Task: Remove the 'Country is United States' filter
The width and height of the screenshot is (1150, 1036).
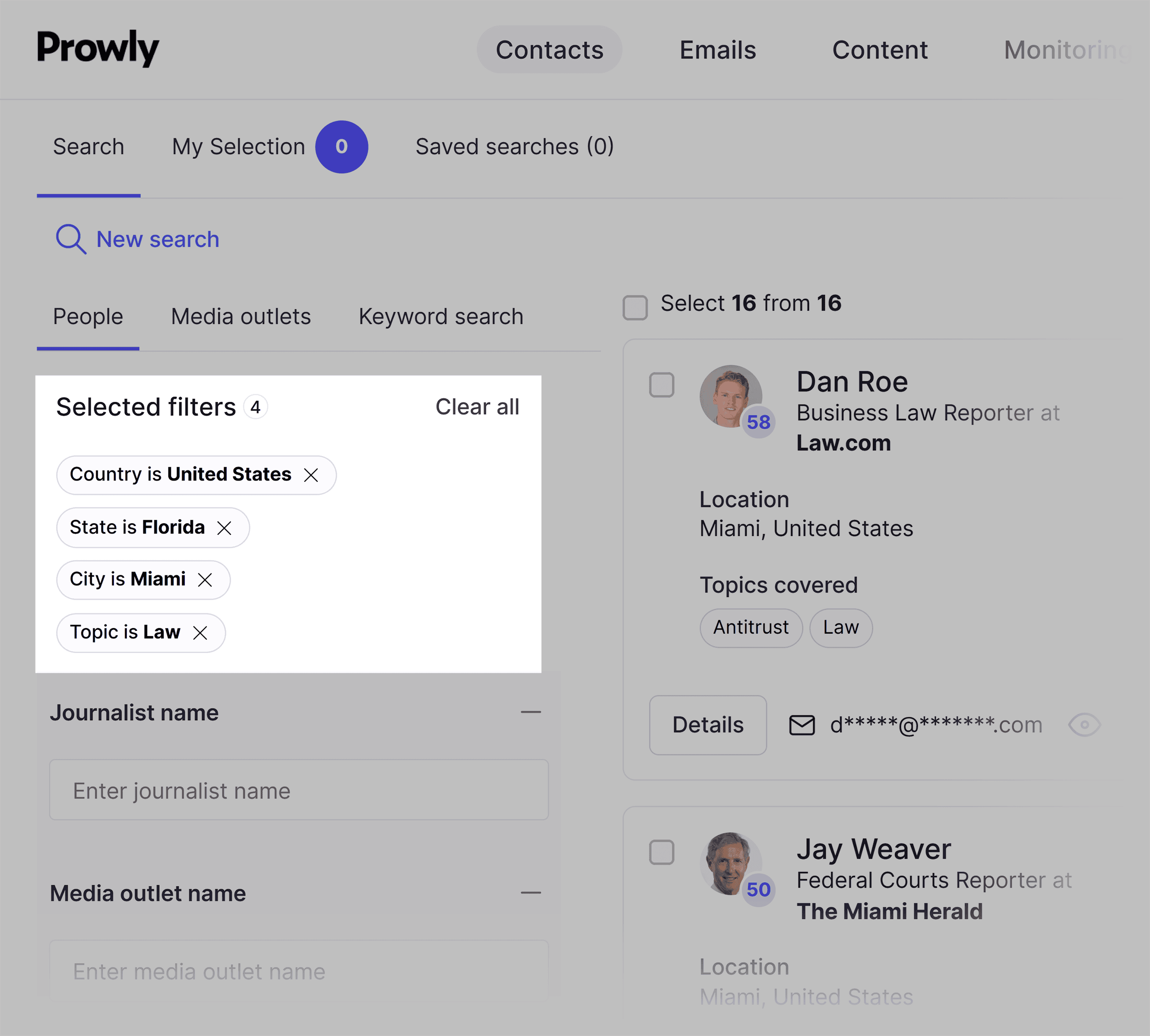Action: pyautogui.click(x=312, y=475)
